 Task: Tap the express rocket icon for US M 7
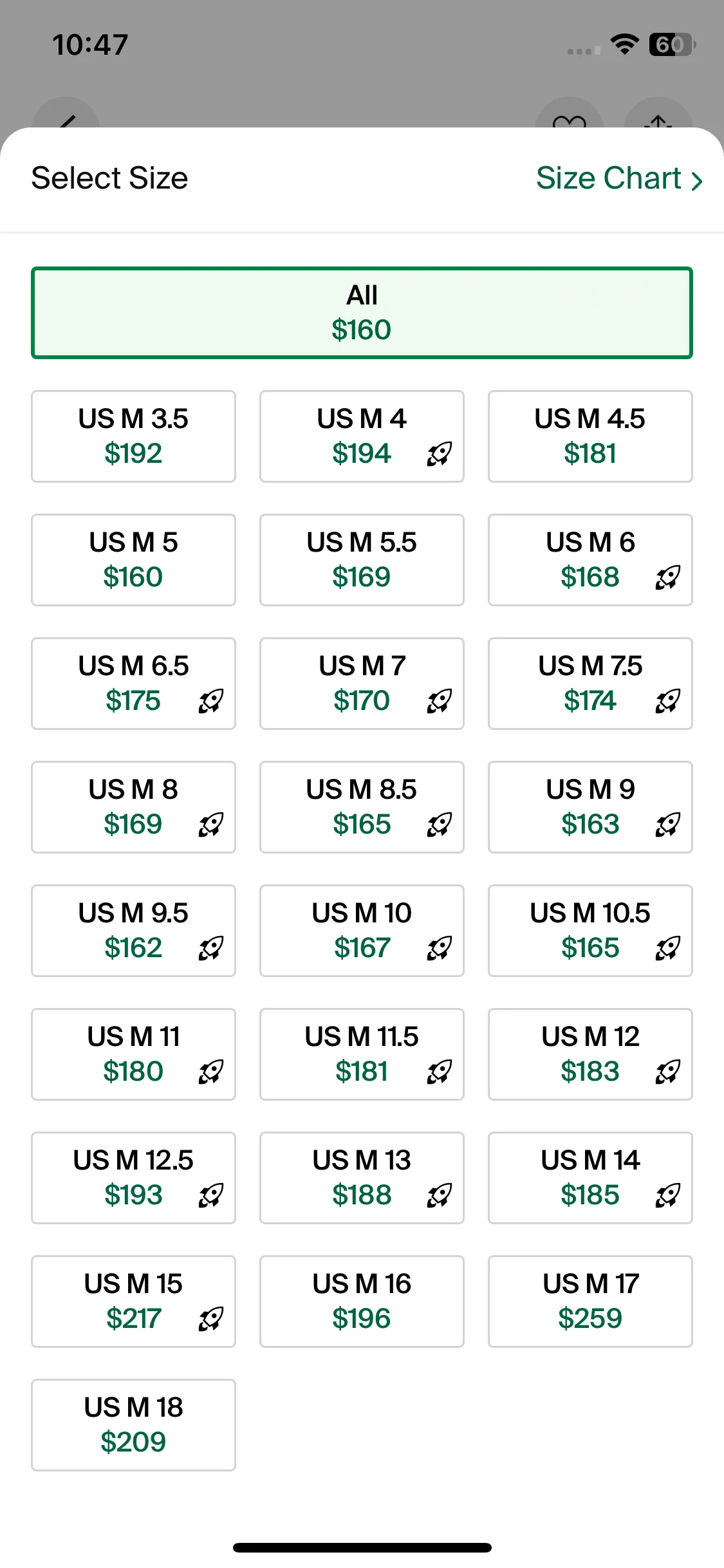click(440, 701)
